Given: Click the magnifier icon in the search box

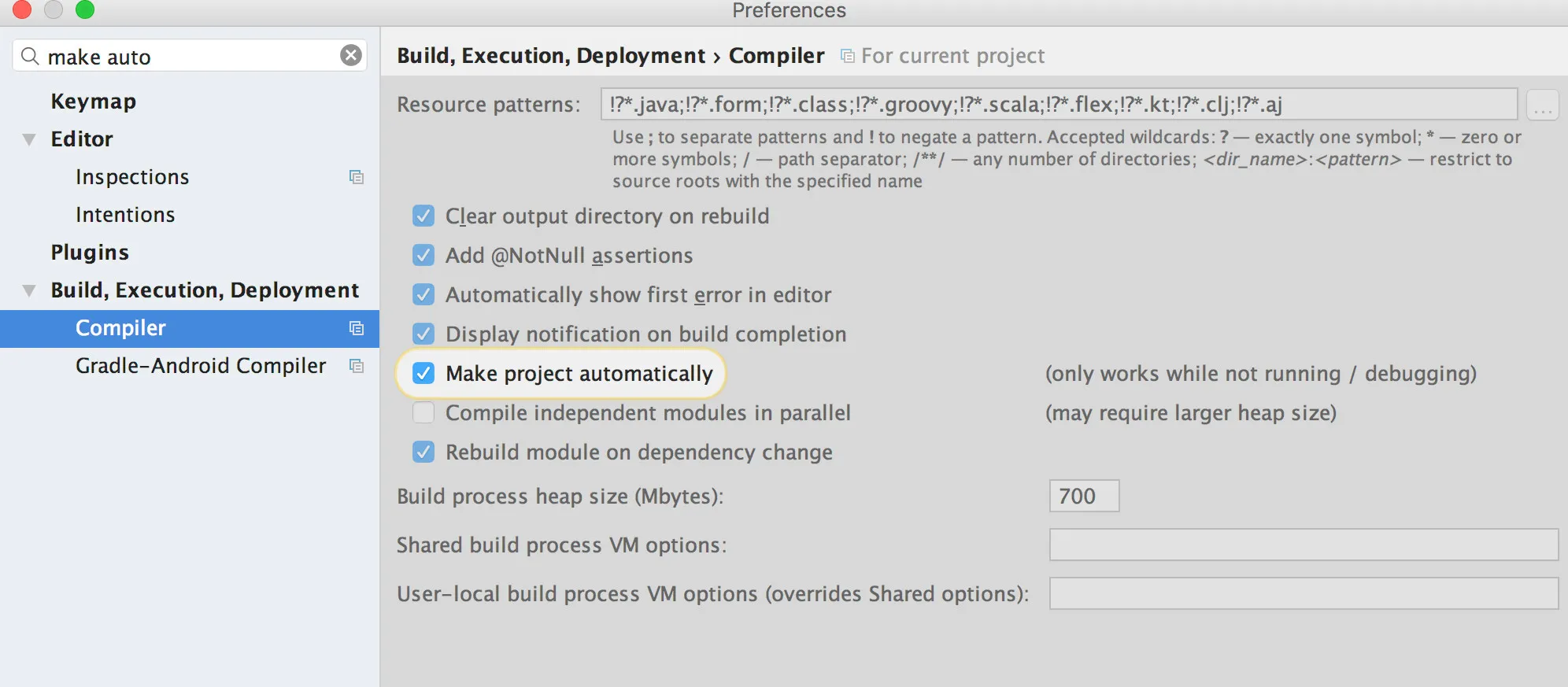Looking at the screenshot, I should 30,56.
